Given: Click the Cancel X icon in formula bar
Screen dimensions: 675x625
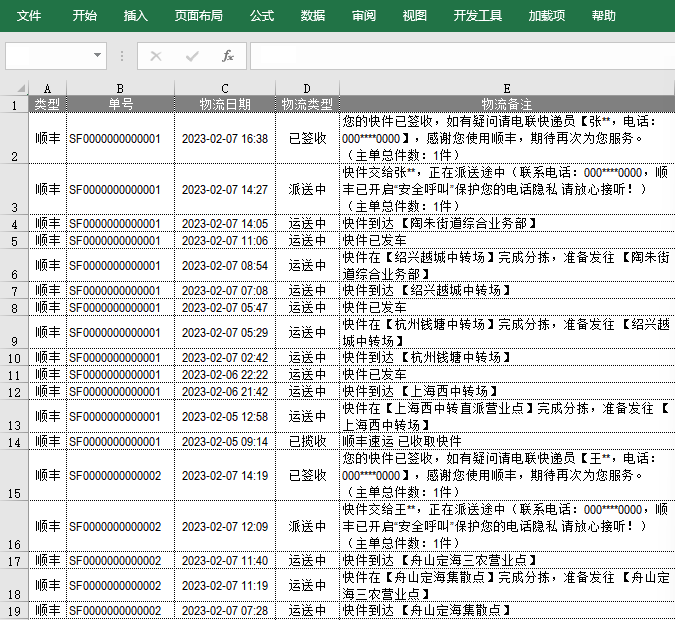Looking at the screenshot, I should 156,56.
